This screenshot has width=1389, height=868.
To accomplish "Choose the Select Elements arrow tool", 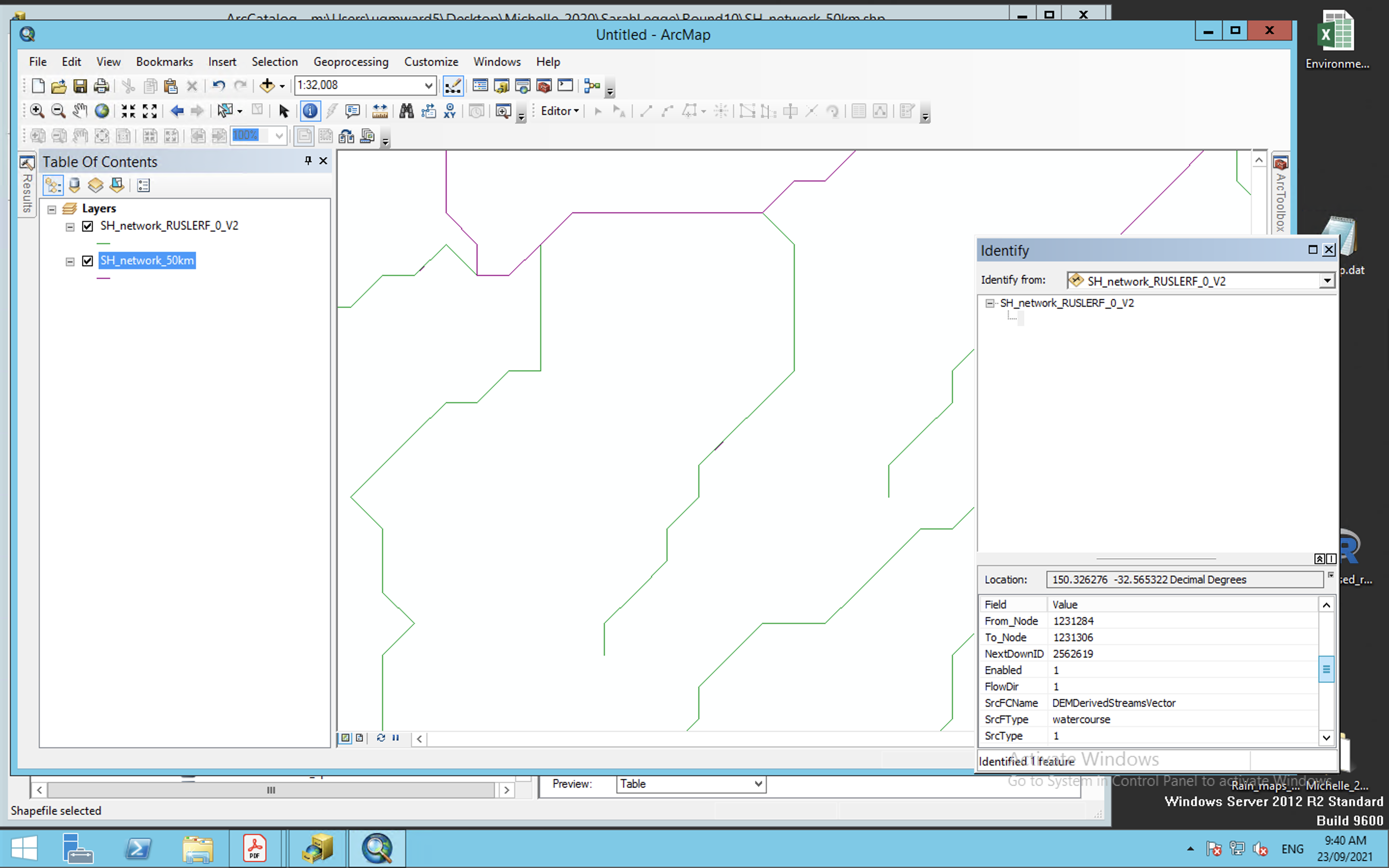I will click(284, 111).
